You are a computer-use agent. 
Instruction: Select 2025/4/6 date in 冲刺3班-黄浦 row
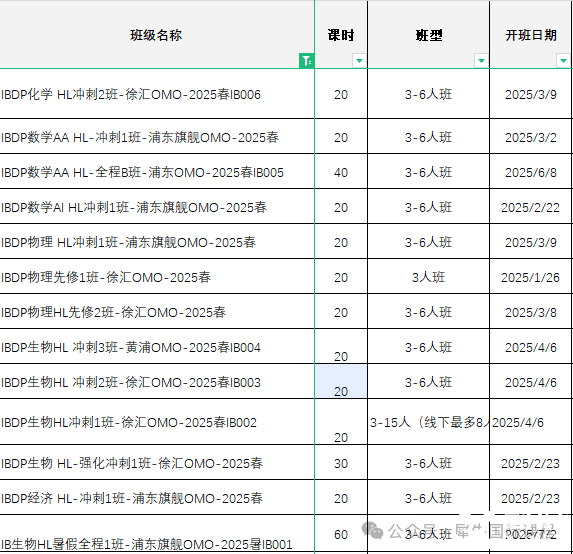(531, 346)
